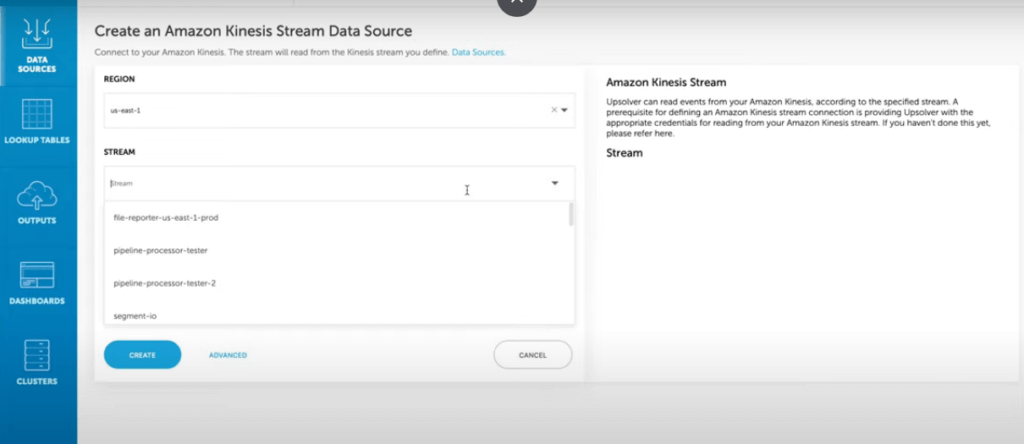
Task: Pick the segment-io stream option
Action: coord(339,315)
